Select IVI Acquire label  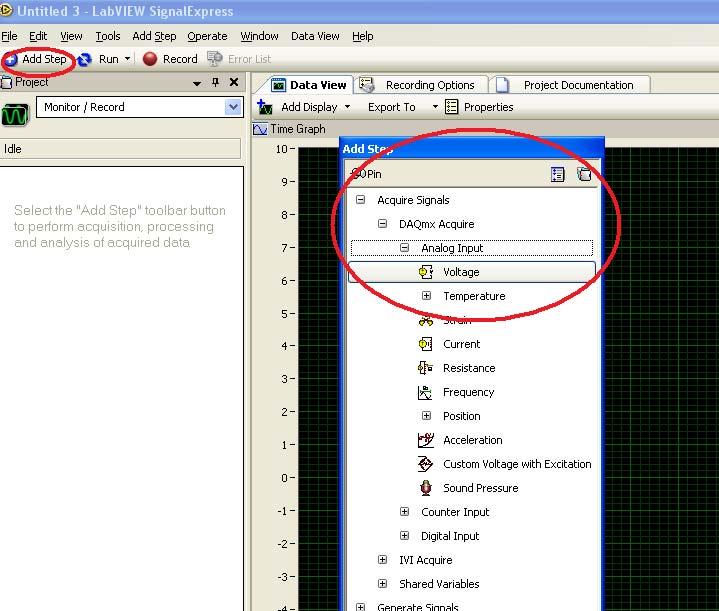pos(426,560)
